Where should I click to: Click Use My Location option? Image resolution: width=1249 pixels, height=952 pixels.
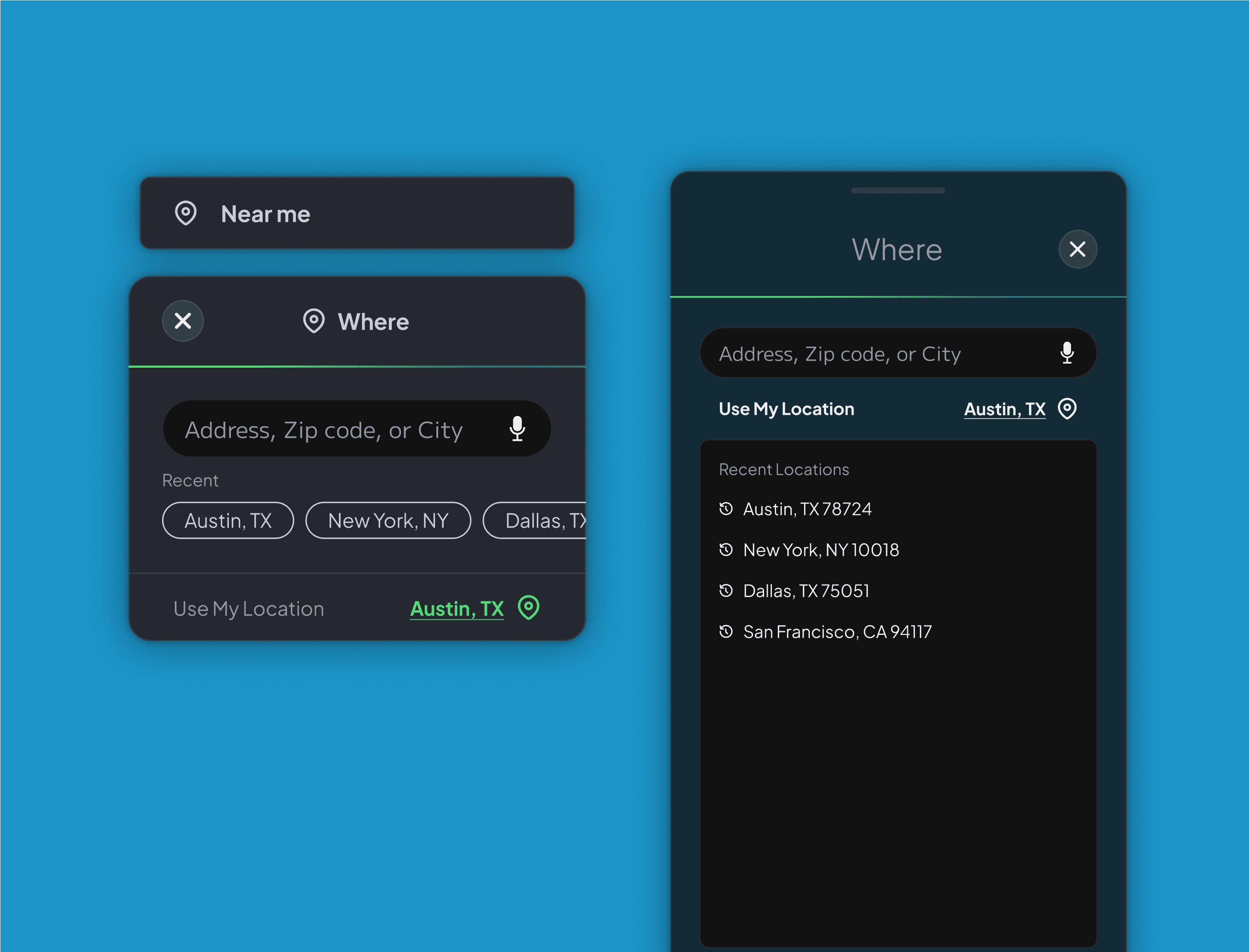(247, 607)
